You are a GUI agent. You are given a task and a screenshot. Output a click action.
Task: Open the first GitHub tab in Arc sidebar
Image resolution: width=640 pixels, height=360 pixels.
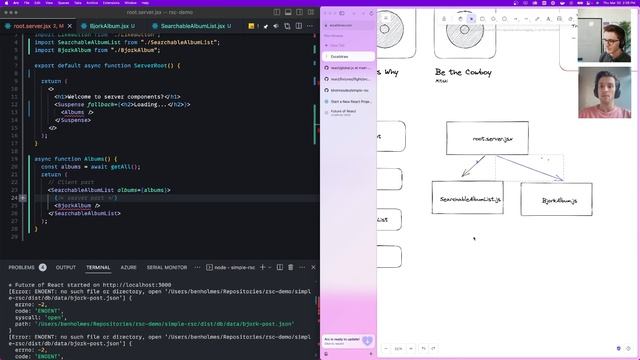coord(349,68)
